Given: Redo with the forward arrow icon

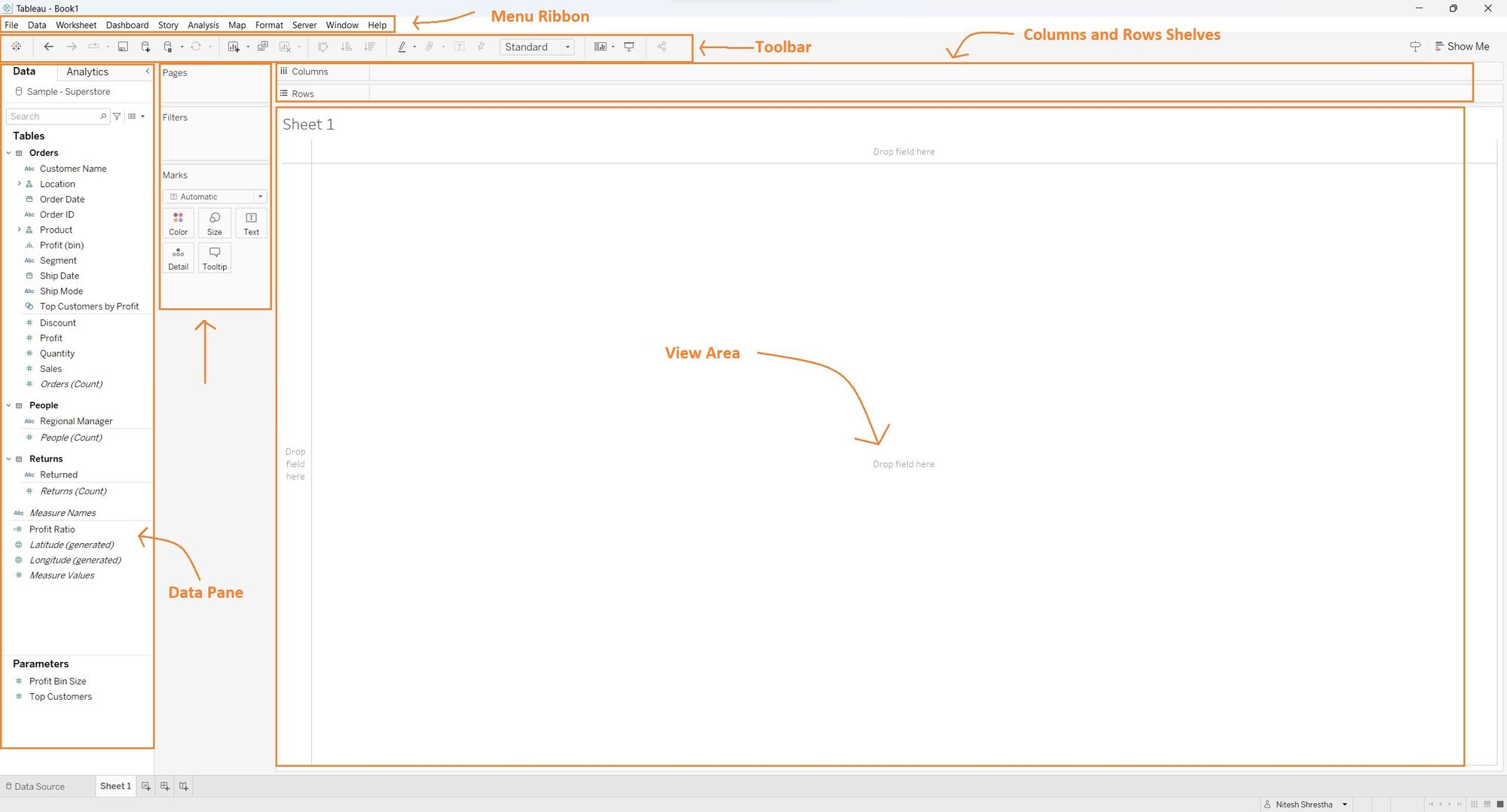Looking at the screenshot, I should [72, 47].
